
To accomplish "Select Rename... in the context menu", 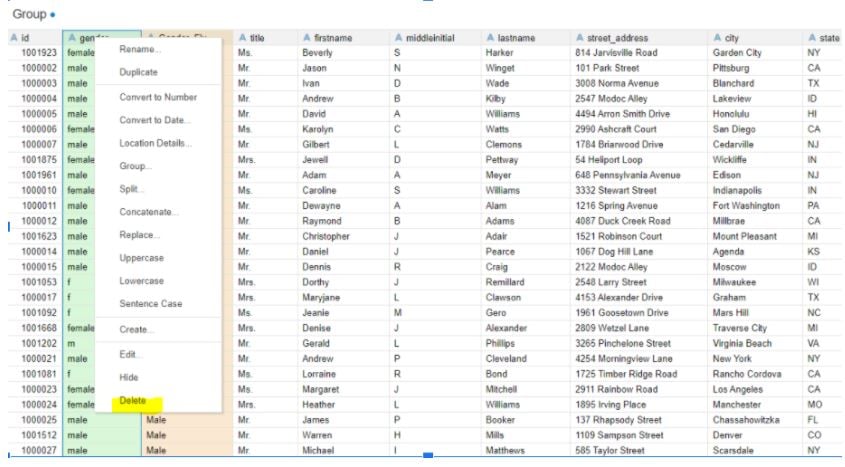I will point(139,50).
